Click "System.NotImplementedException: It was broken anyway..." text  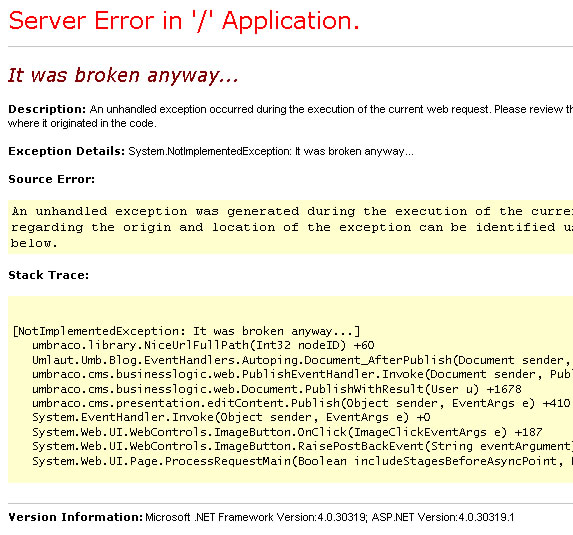tap(271, 151)
